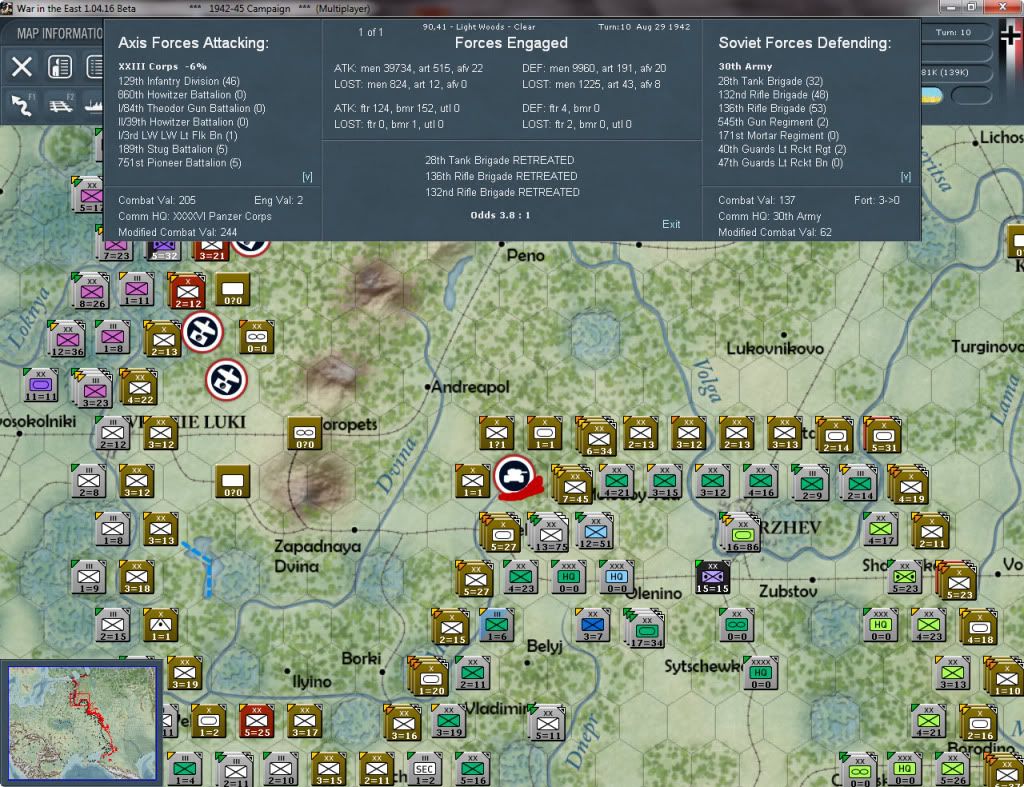Click the XXIII Corps -6% heading
Image resolution: width=1024 pixels, height=787 pixels.
point(163,66)
